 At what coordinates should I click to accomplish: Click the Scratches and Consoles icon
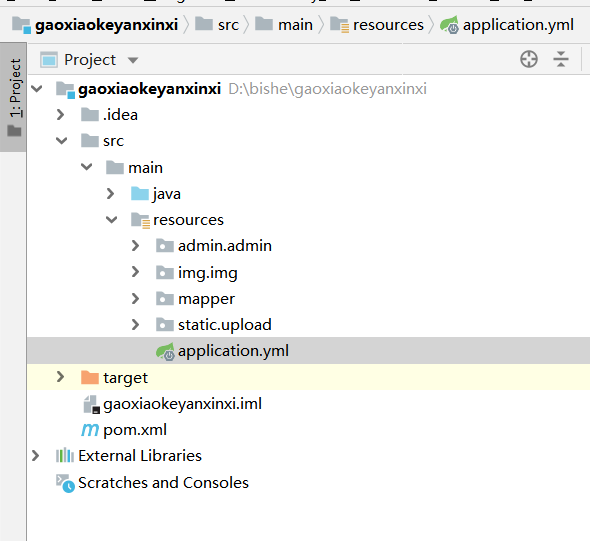point(65,483)
